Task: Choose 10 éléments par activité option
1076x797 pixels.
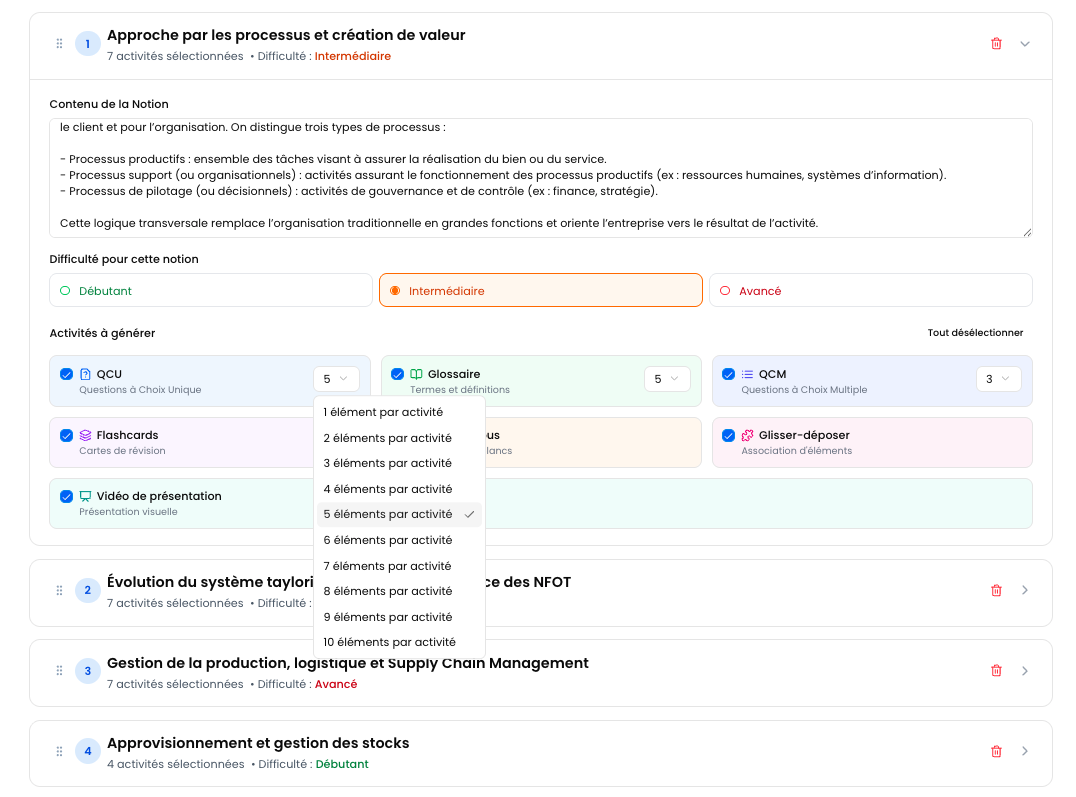Action: [390, 642]
